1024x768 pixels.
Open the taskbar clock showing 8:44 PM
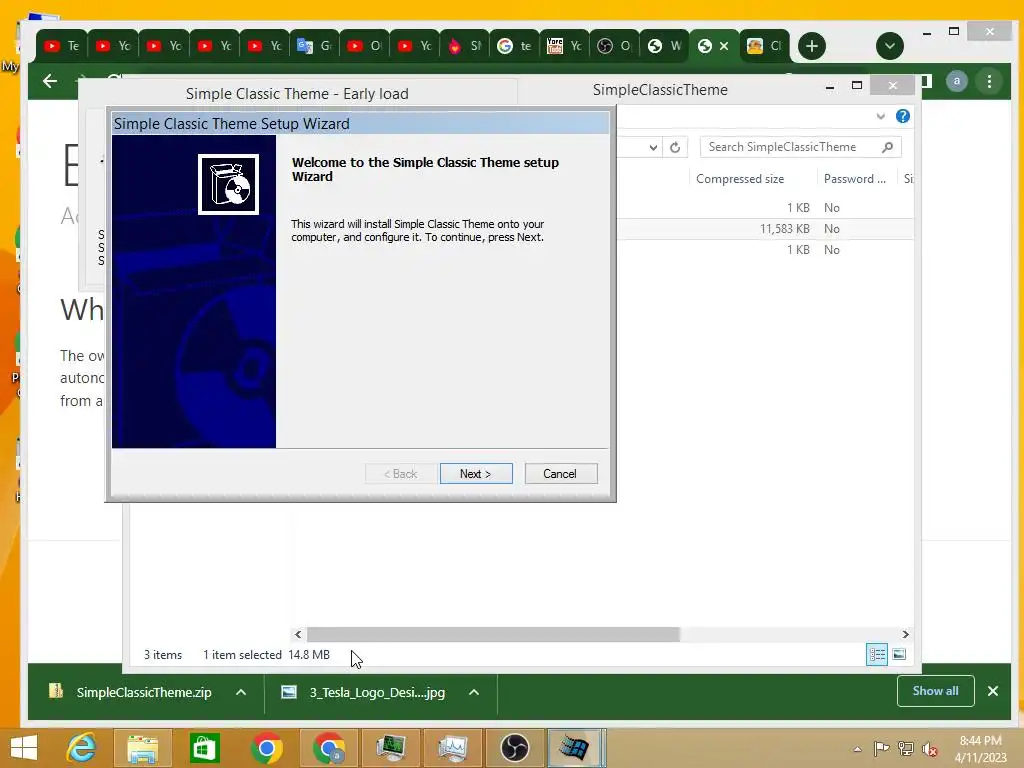(x=980, y=749)
